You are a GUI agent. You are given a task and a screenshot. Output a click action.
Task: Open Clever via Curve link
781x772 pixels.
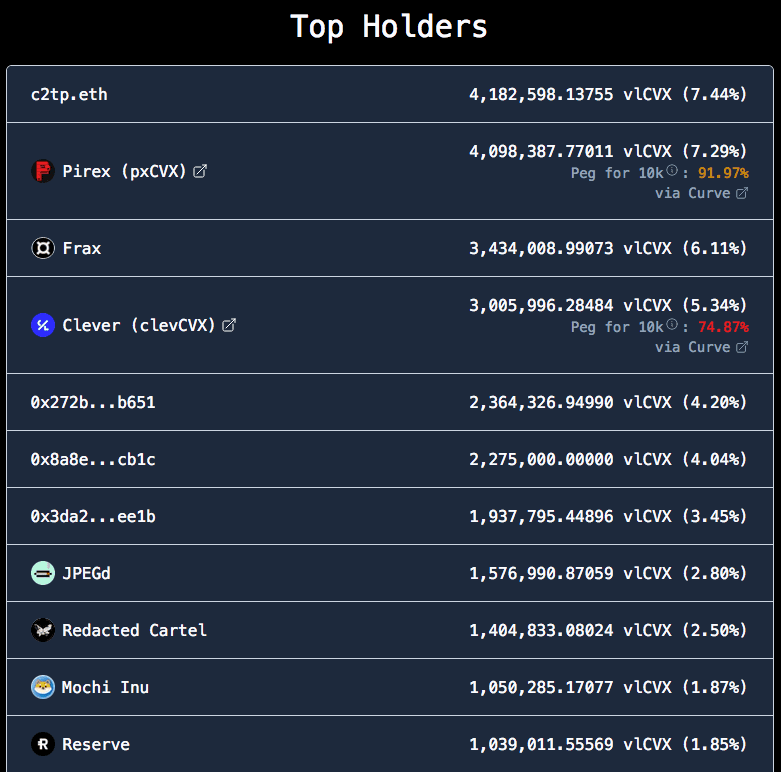(x=701, y=347)
